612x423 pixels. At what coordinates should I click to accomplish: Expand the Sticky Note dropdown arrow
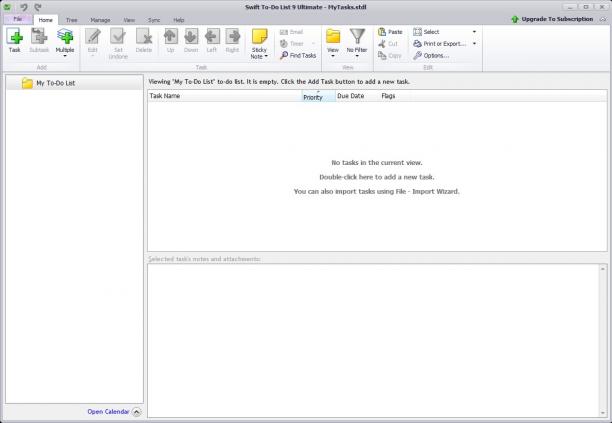(266, 57)
